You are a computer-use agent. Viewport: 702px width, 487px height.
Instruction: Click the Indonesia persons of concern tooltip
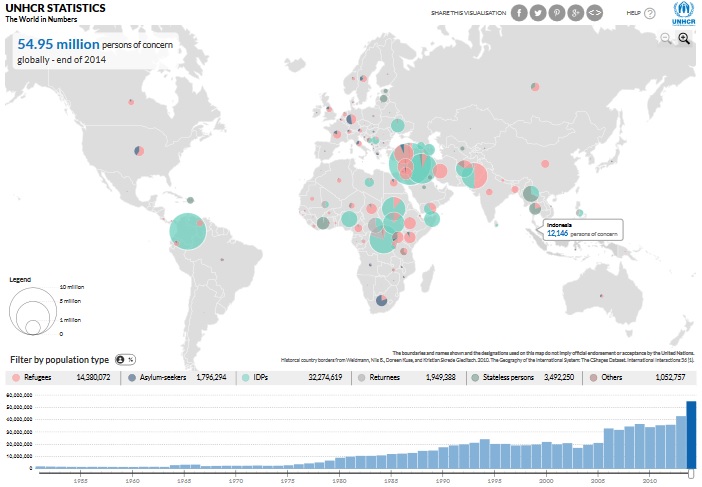click(580, 230)
